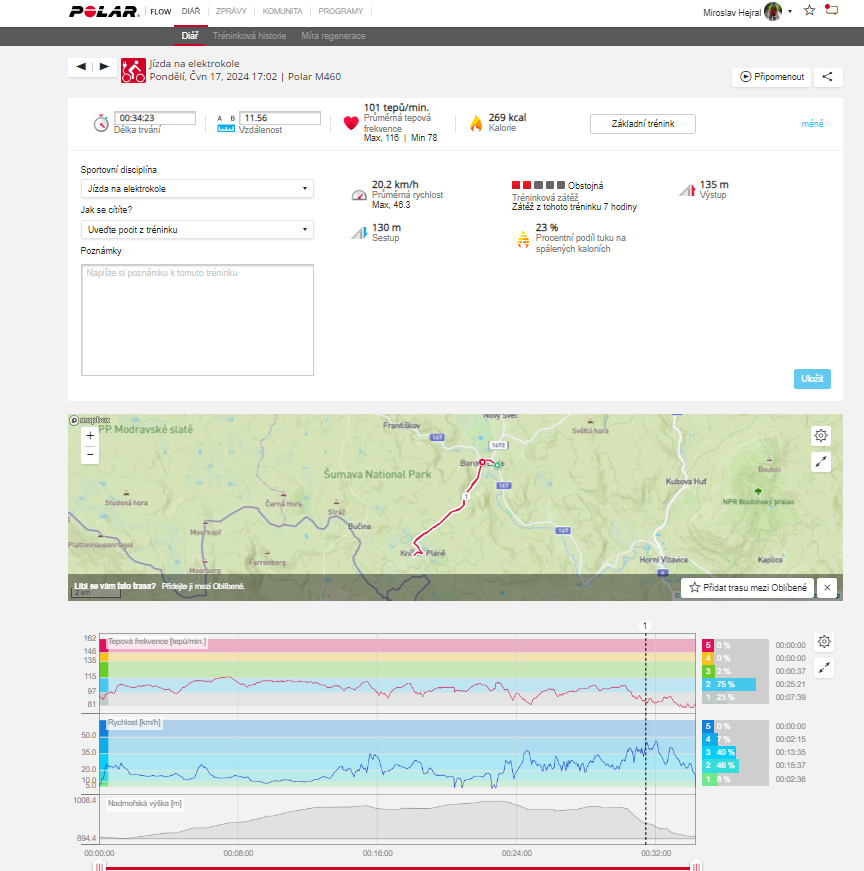Image resolution: width=864 pixels, height=871 pixels.
Task: Open notifications icon in top bar
Action: (x=831, y=9)
